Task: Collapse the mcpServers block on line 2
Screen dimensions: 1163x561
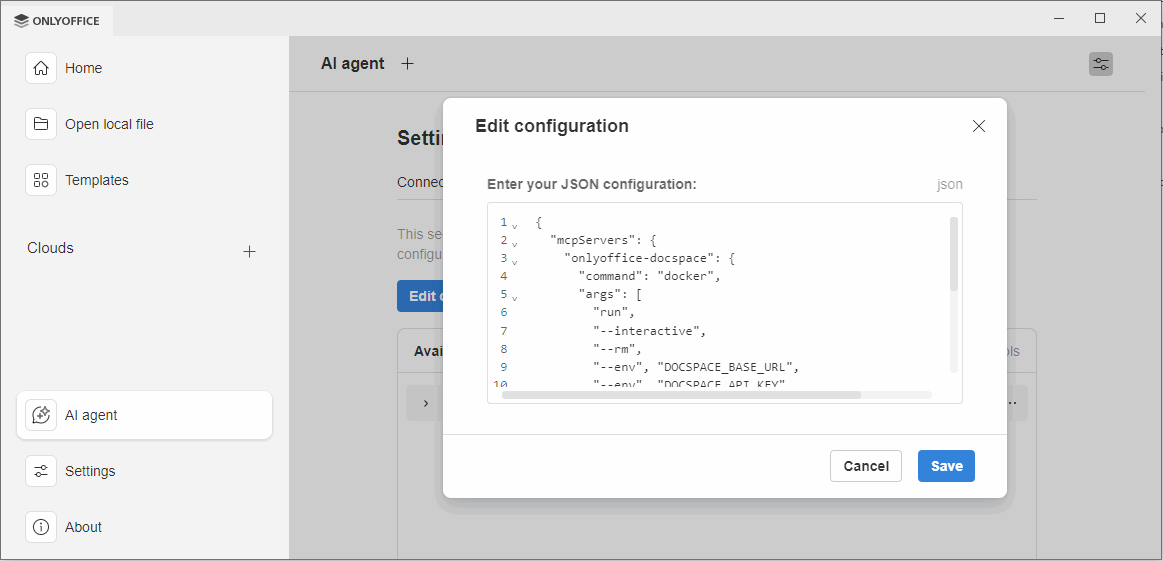Action: (x=515, y=243)
